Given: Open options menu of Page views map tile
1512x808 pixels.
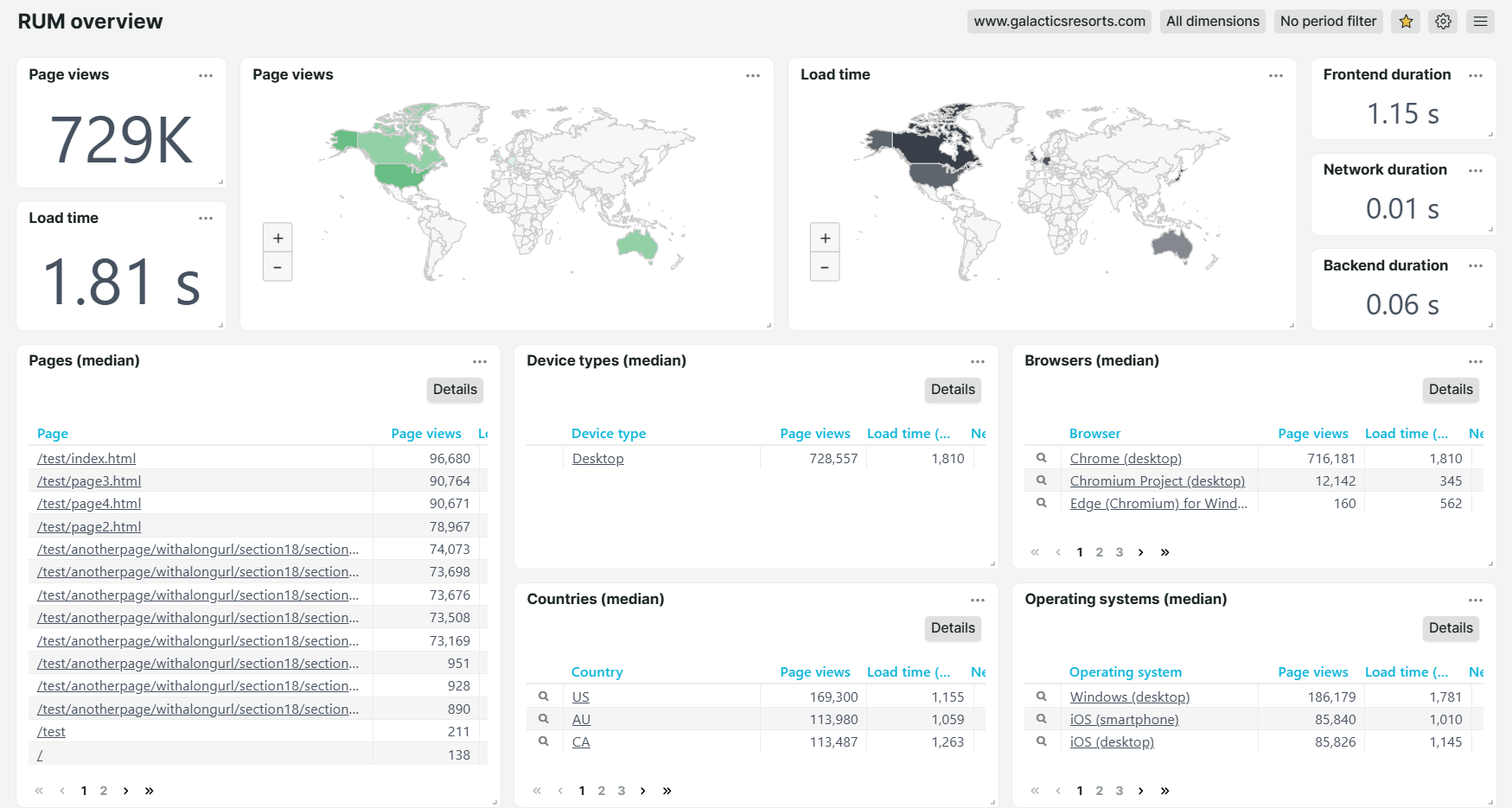Looking at the screenshot, I should pyautogui.click(x=753, y=75).
